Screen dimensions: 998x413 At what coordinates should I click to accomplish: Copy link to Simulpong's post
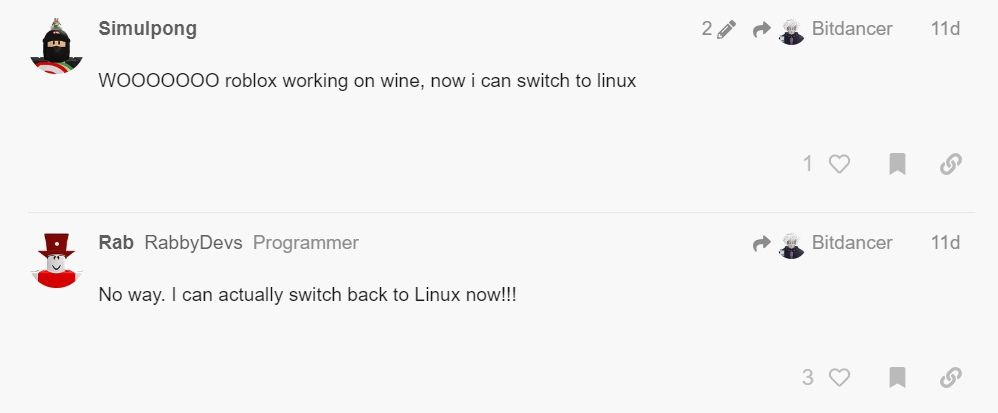point(950,164)
